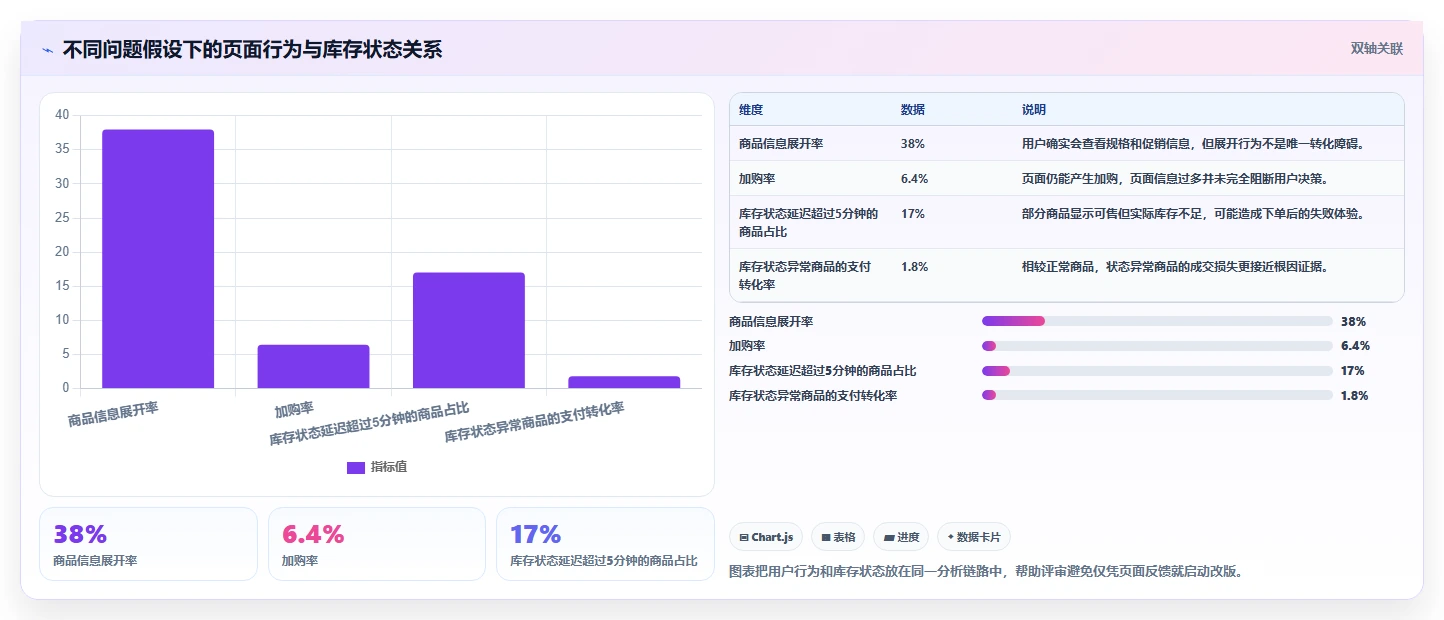
Task: Click the 6.4% data card
Action: [377, 544]
